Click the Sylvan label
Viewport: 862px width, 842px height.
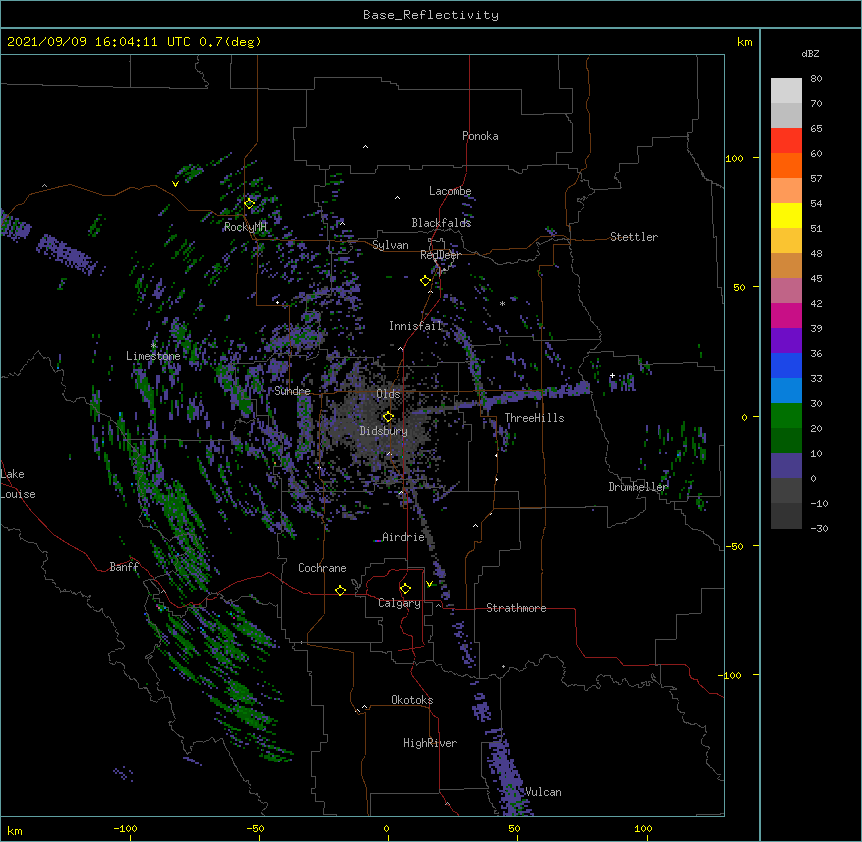390,245
